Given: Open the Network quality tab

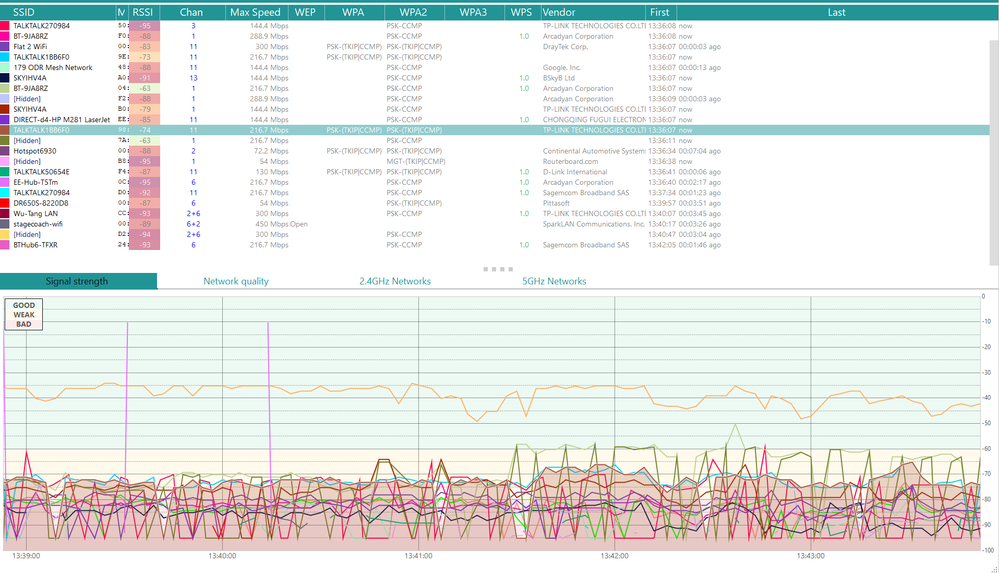Looking at the screenshot, I should pos(236,281).
